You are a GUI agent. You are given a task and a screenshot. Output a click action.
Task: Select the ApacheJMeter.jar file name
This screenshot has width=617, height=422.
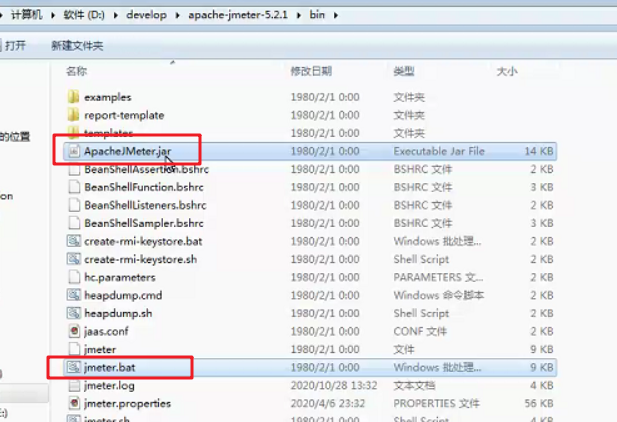(x=127, y=151)
